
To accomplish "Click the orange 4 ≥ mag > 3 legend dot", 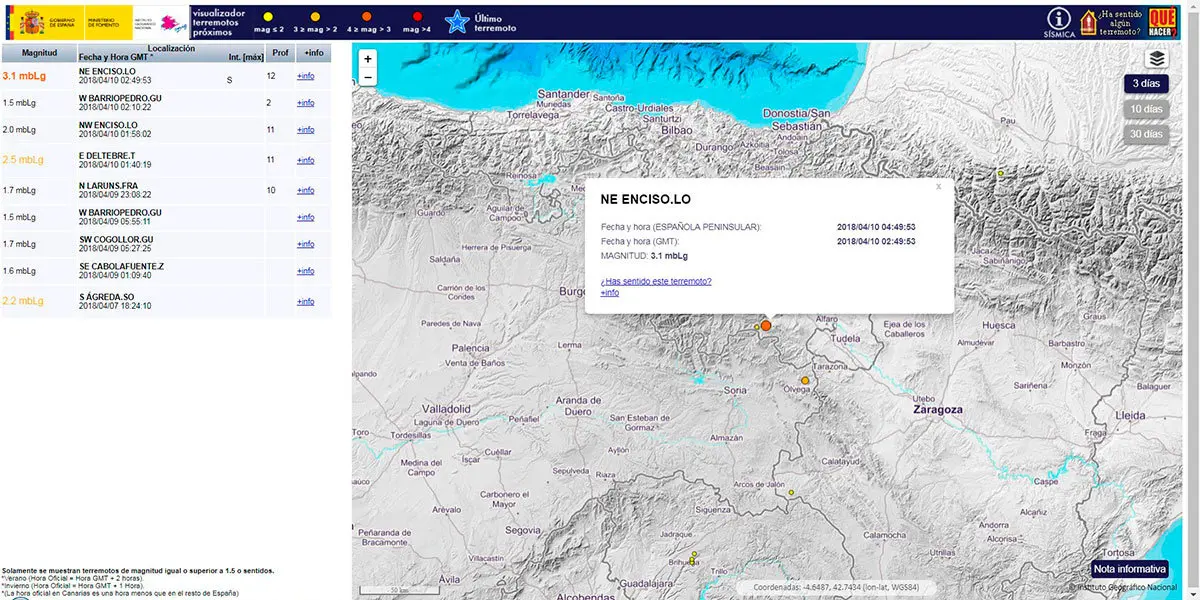I will pos(367,17).
